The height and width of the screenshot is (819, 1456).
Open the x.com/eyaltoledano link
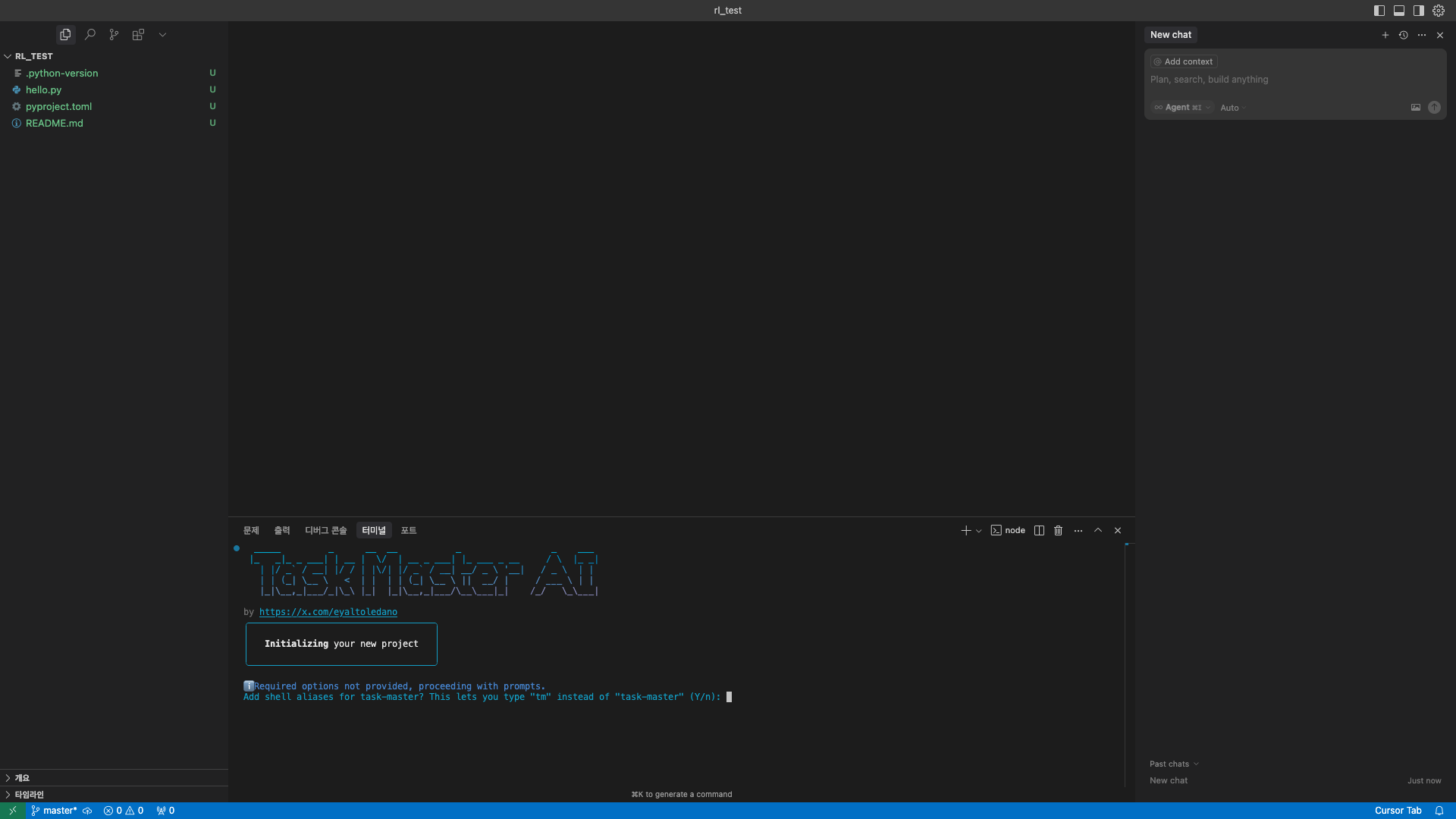(328, 612)
